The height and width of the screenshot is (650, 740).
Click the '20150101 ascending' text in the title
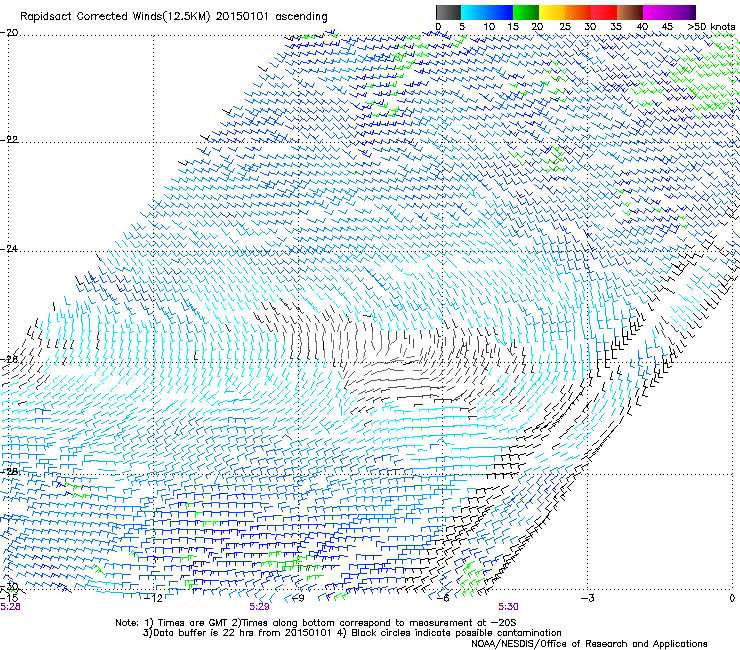pos(271,17)
